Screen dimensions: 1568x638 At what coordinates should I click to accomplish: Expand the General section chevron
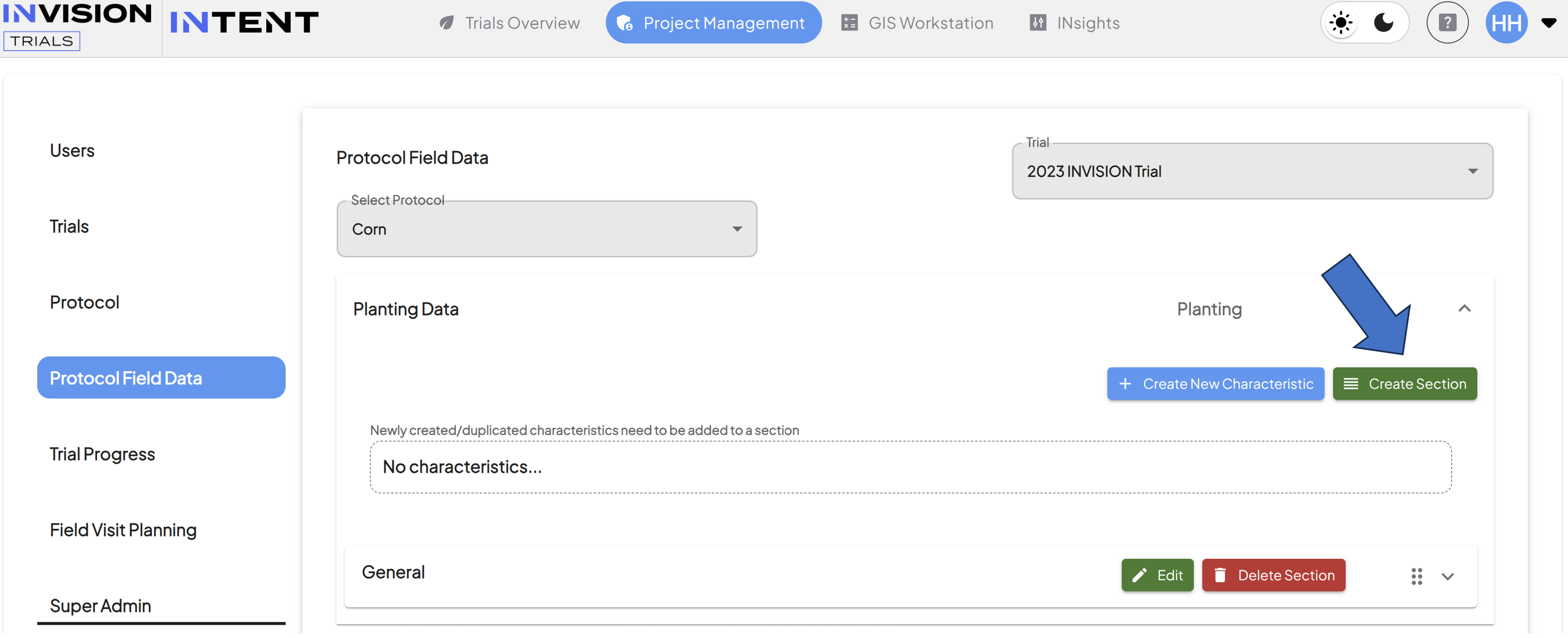[x=1447, y=577]
